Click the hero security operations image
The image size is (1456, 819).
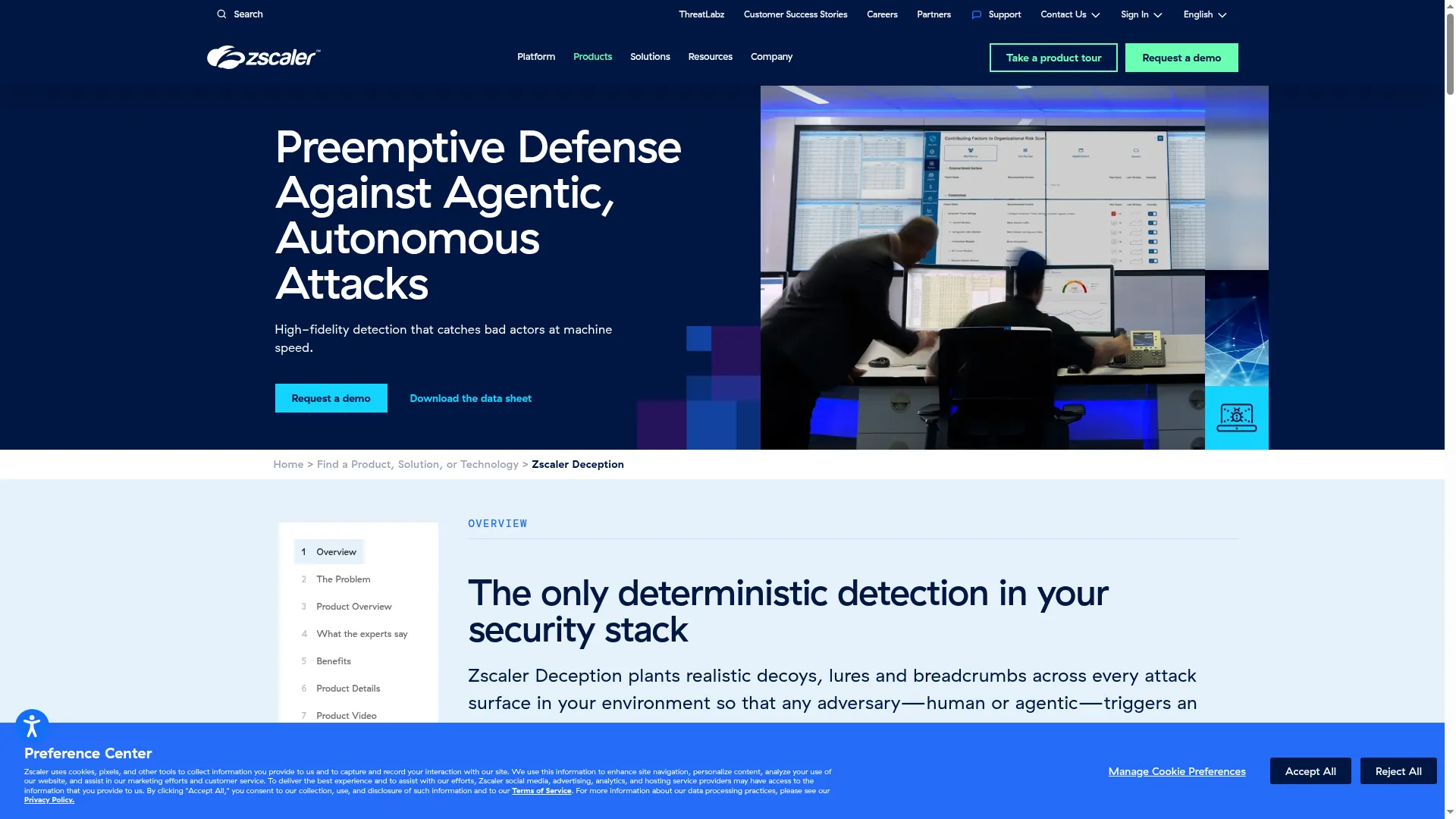pos(982,268)
